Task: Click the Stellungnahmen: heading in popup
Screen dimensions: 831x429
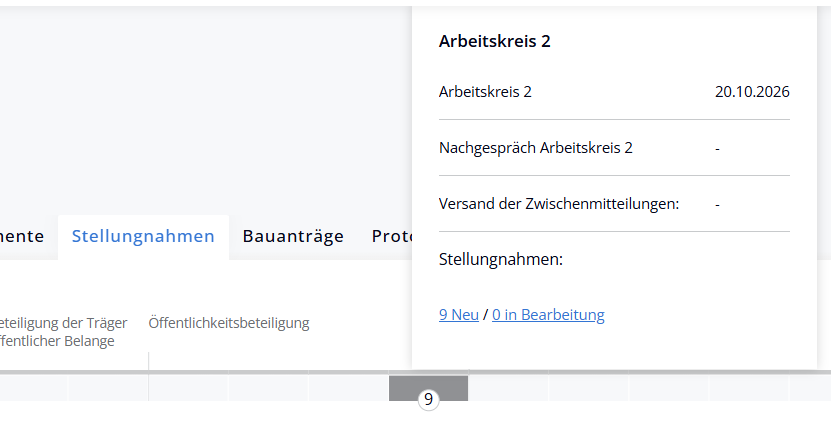Action: (501, 260)
